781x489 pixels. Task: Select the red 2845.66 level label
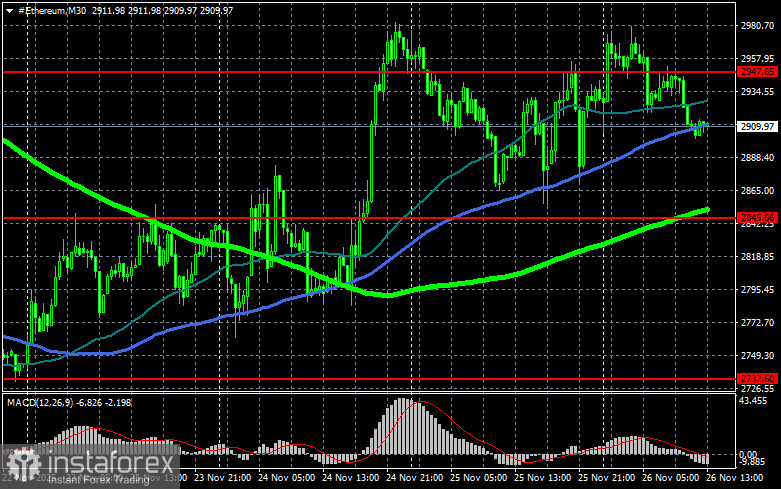[x=757, y=218]
